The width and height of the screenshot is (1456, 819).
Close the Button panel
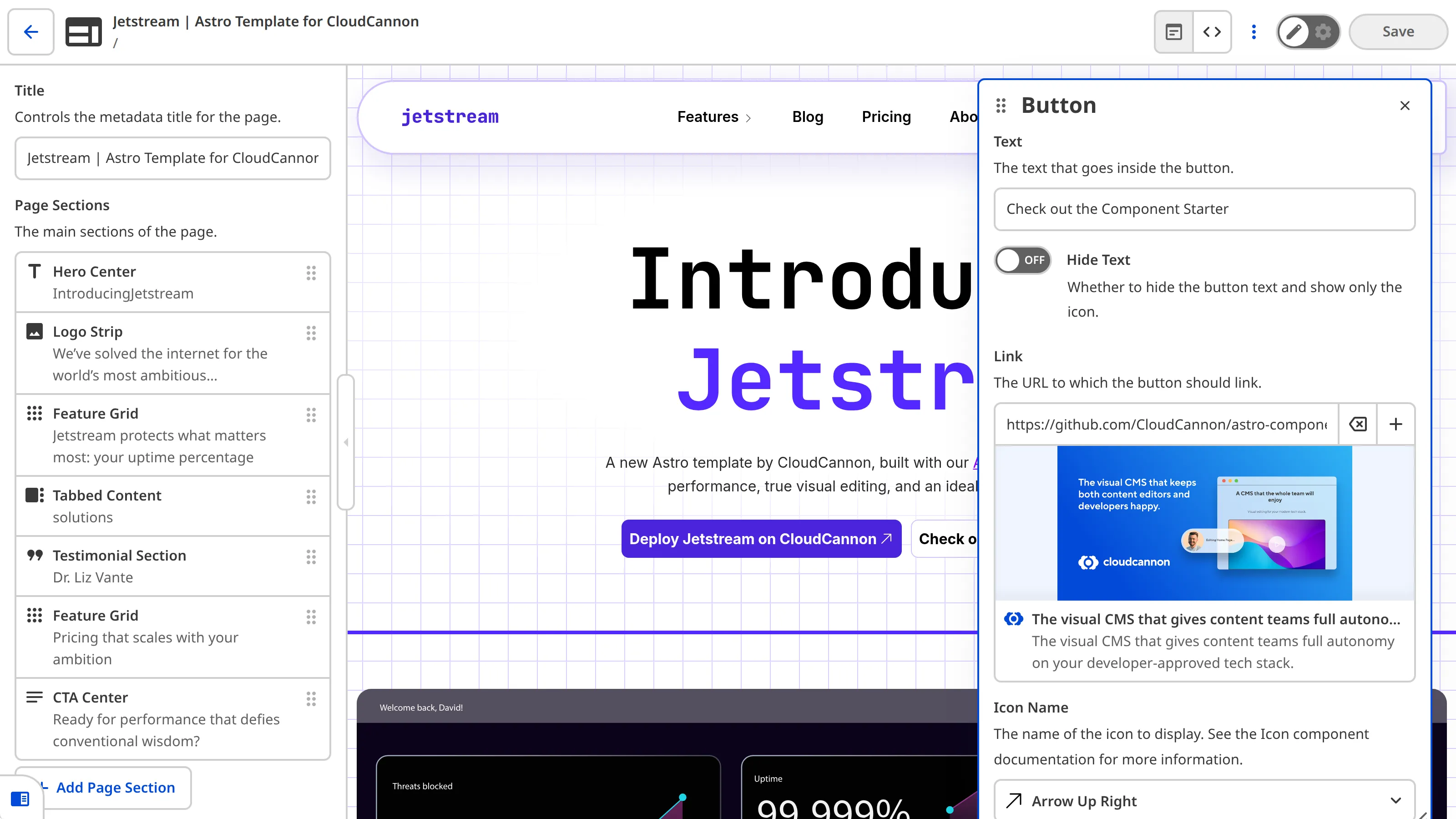coord(1405,106)
